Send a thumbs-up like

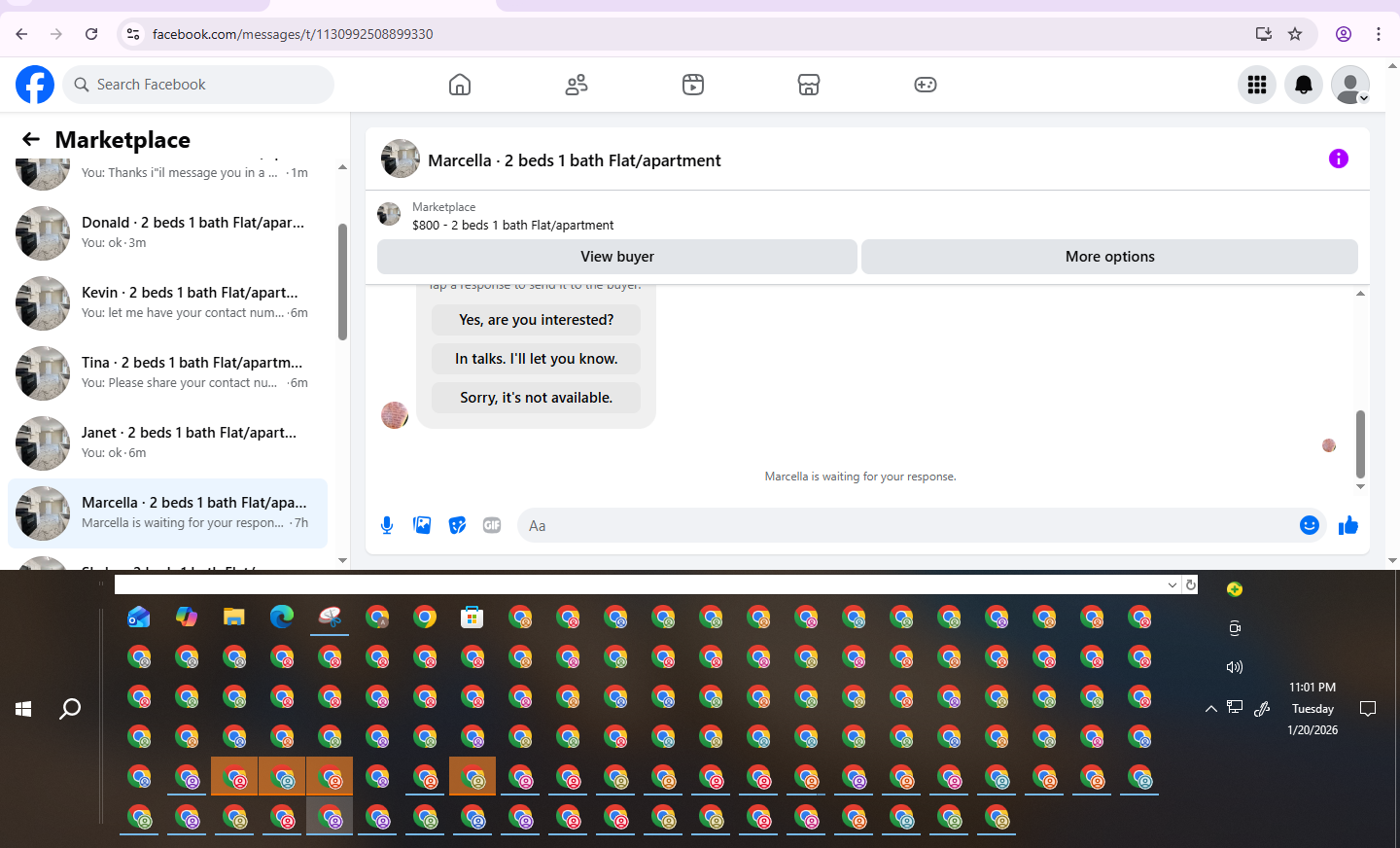point(1348,525)
